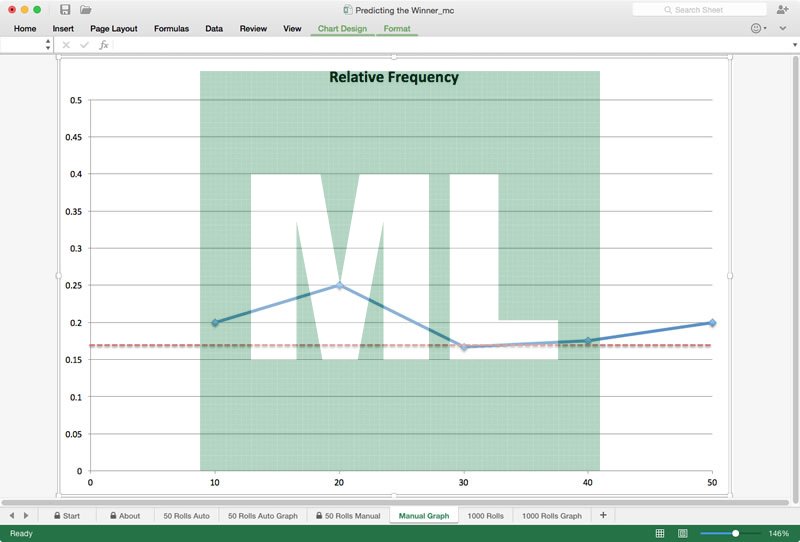Click the zoom level slider handle

coord(736,534)
